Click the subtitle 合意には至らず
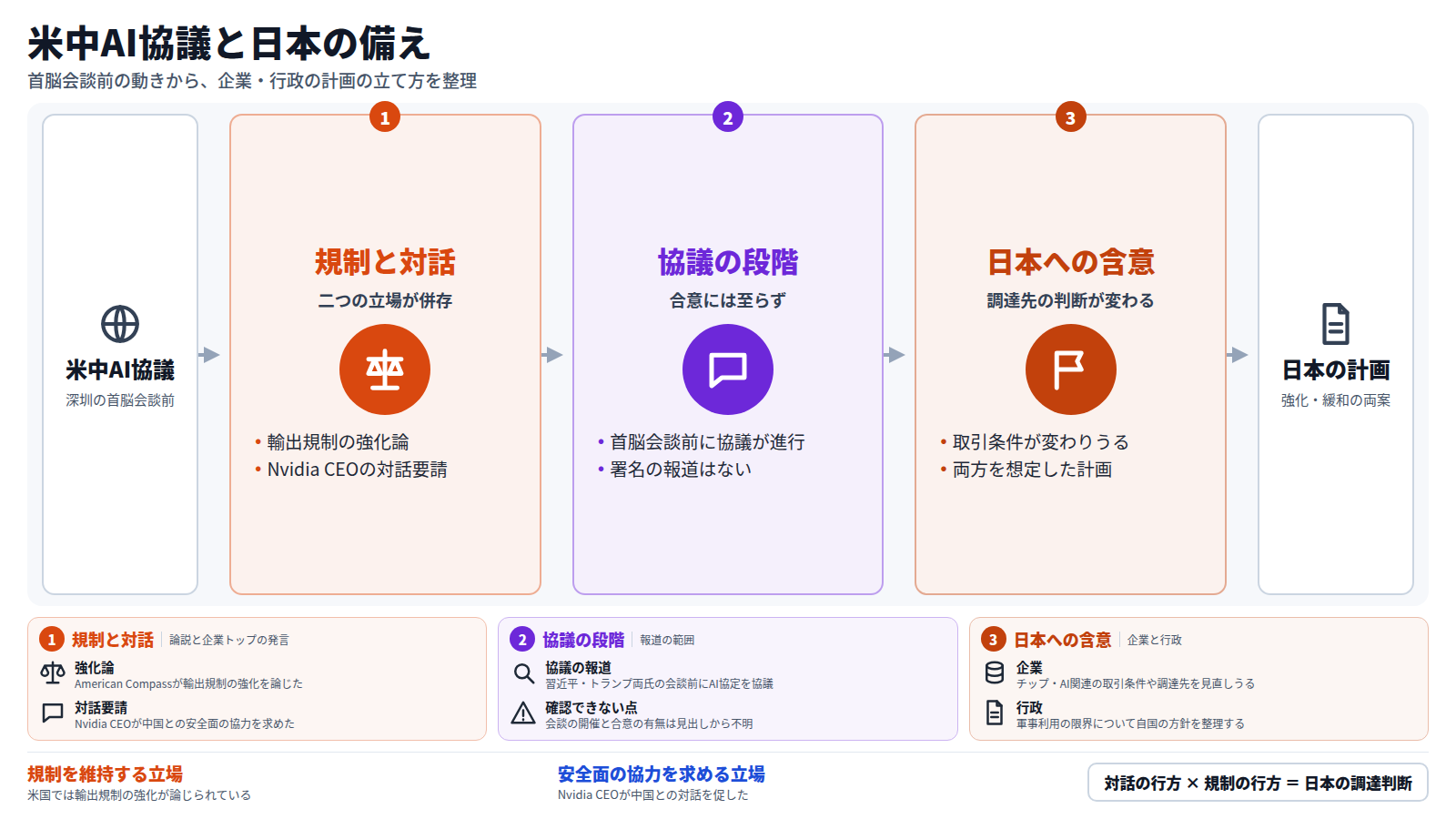This screenshot has height=819, width=1456. coord(728,301)
